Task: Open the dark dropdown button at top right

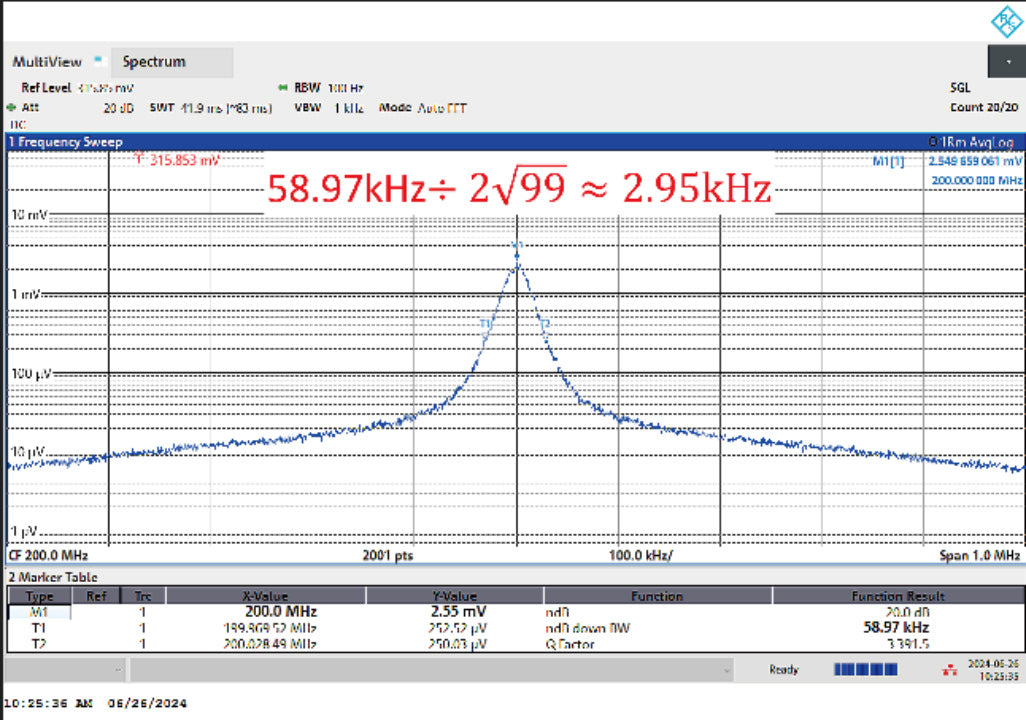Action: 1006,62
